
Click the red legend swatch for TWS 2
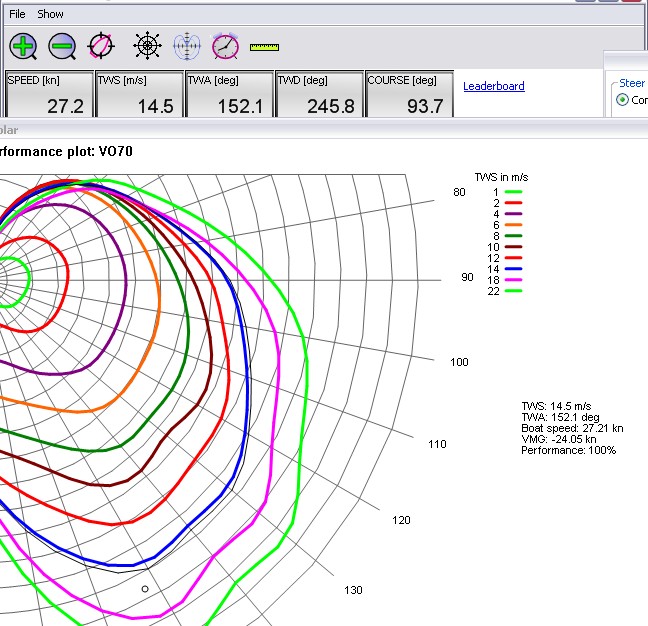[514, 203]
